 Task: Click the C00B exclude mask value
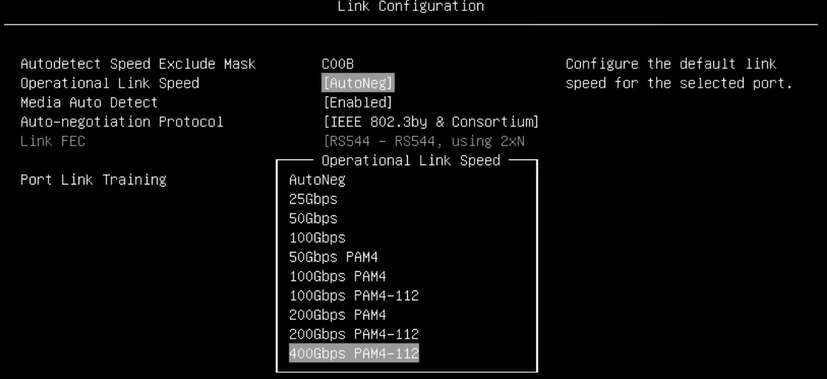point(338,64)
